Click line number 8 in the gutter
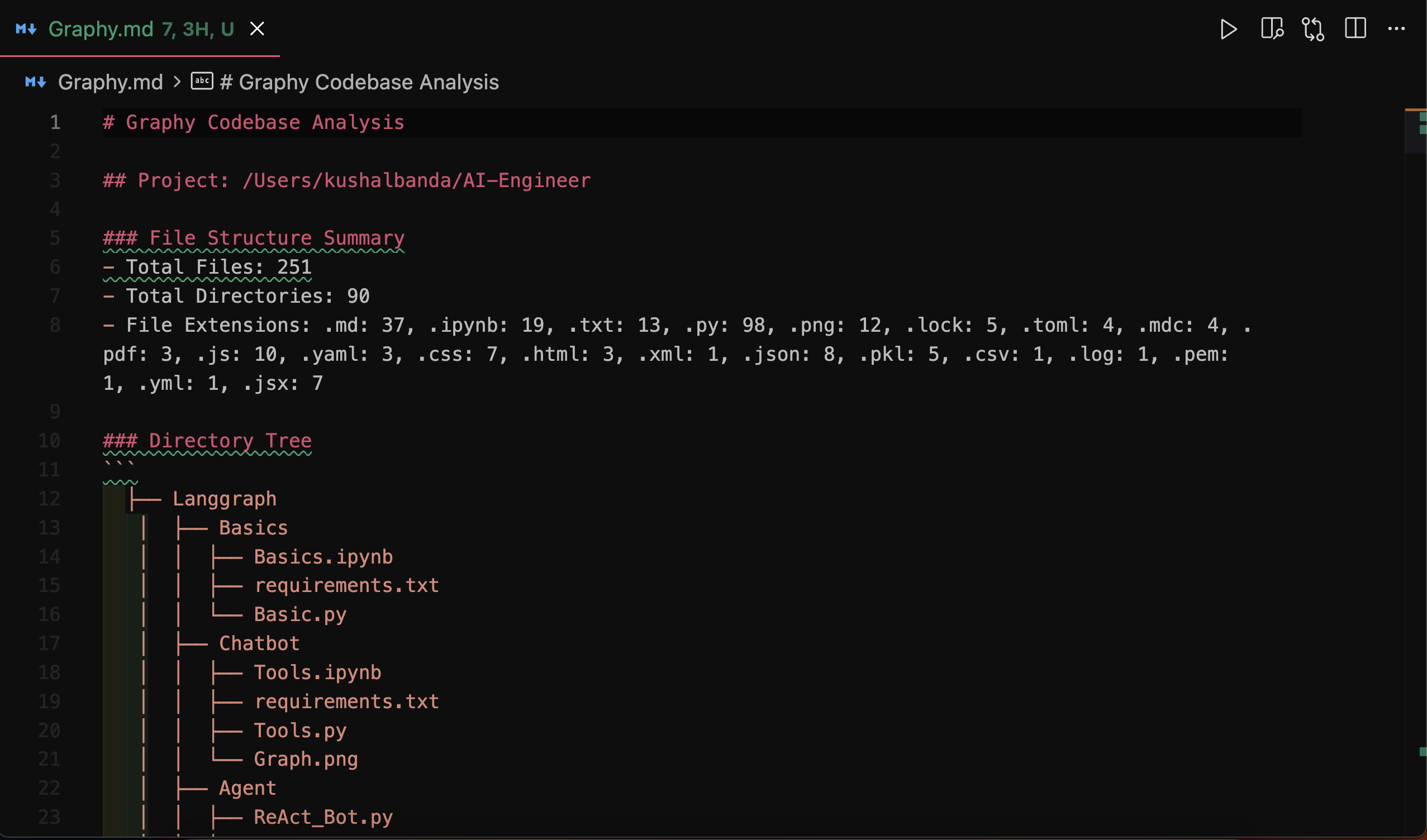This screenshot has width=1427, height=840. point(55,326)
